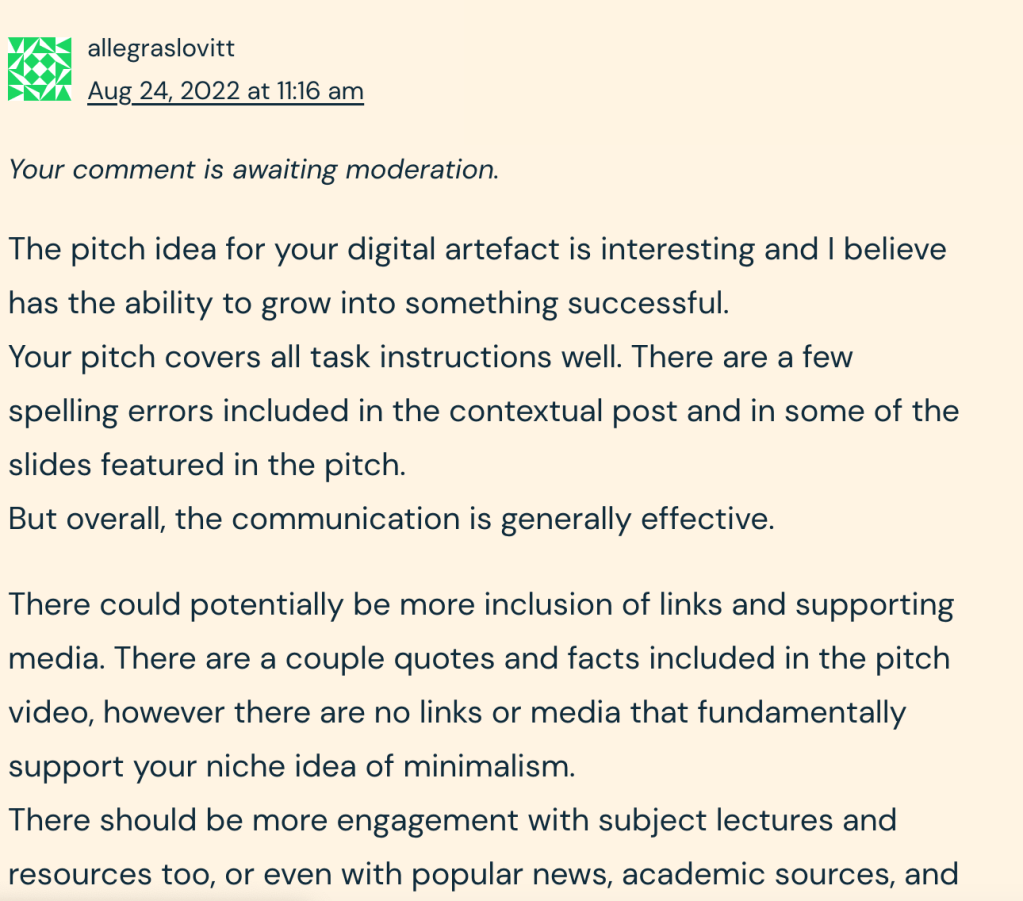The width and height of the screenshot is (1023, 901).
Task: Click the line 'There could potentially be more inclusion'
Action: 481,604
